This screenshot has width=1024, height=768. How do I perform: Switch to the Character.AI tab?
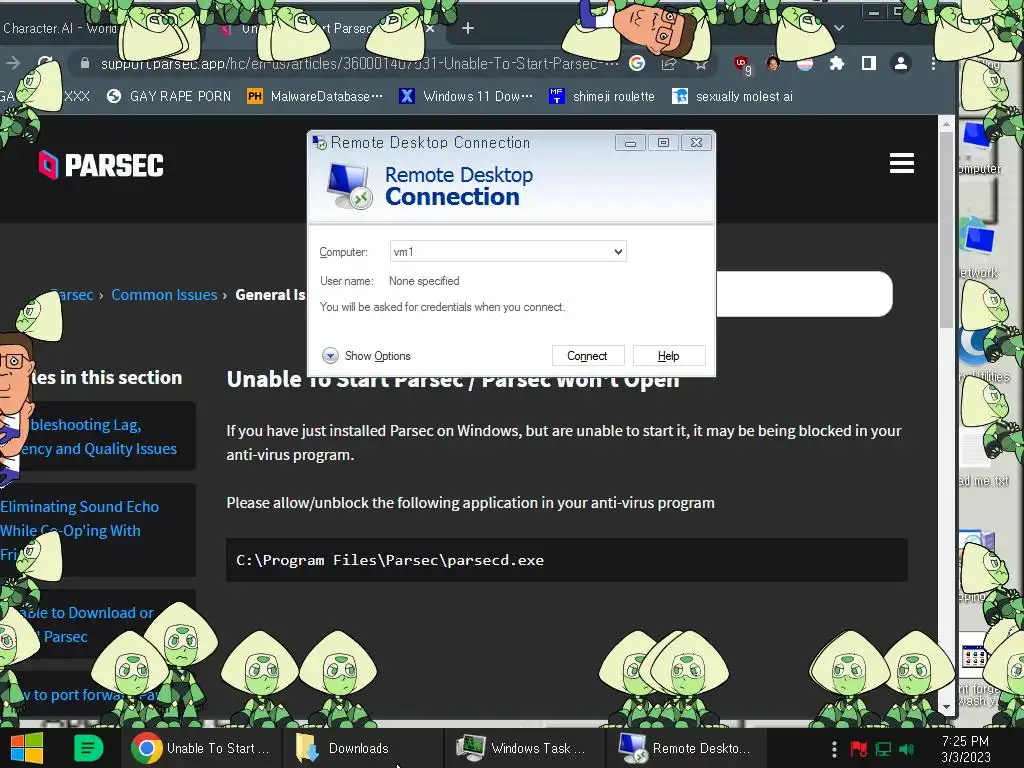click(x=60, y=29)
